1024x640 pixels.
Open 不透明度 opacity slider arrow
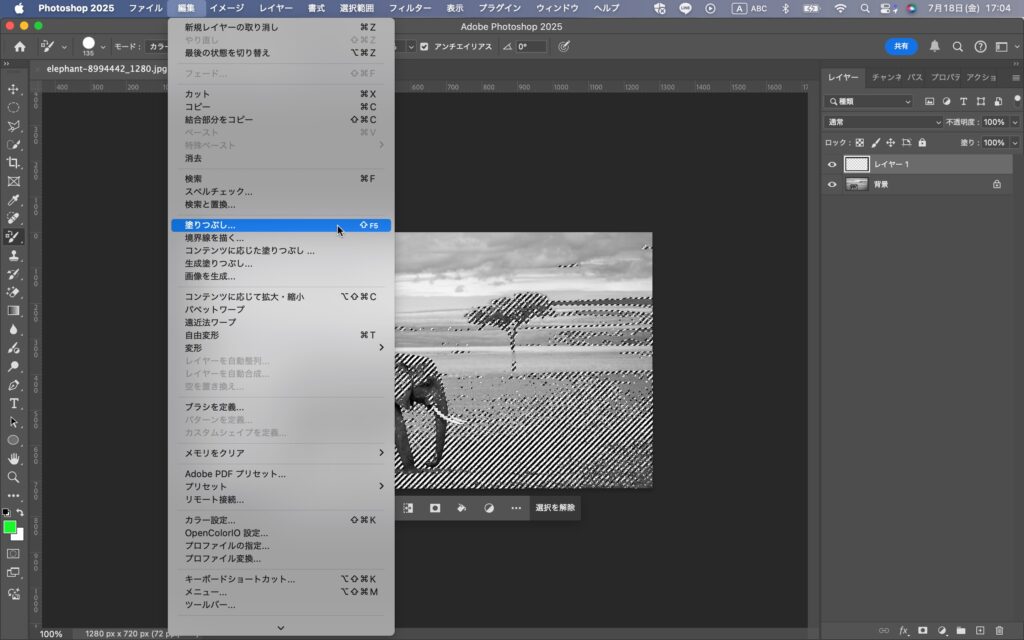tap(1014, 122)
